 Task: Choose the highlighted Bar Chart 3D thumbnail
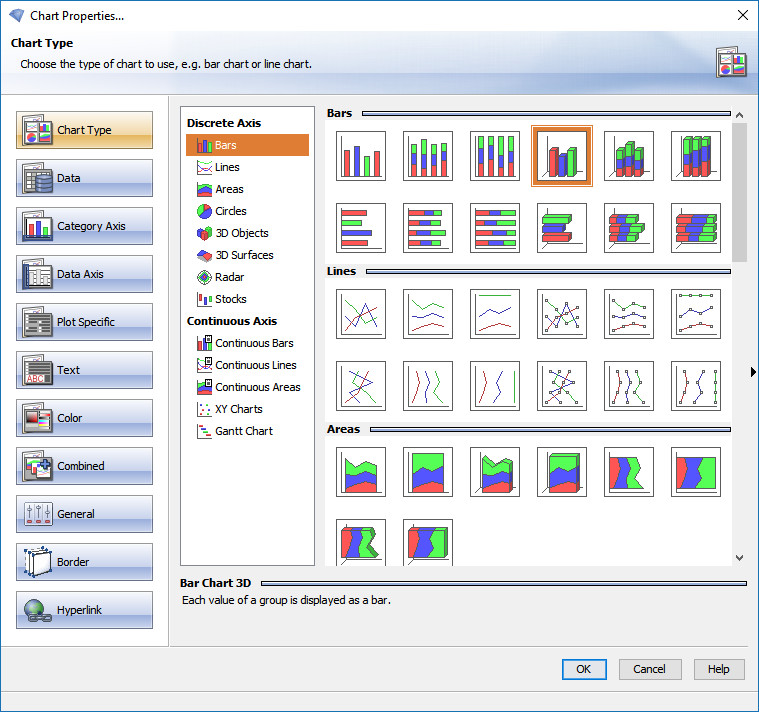coord(562,156)
